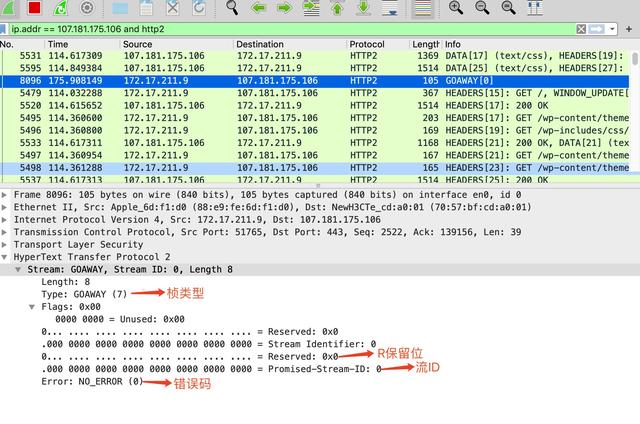Select packet number 5531

pyautogui.click(x=314, y=55)
